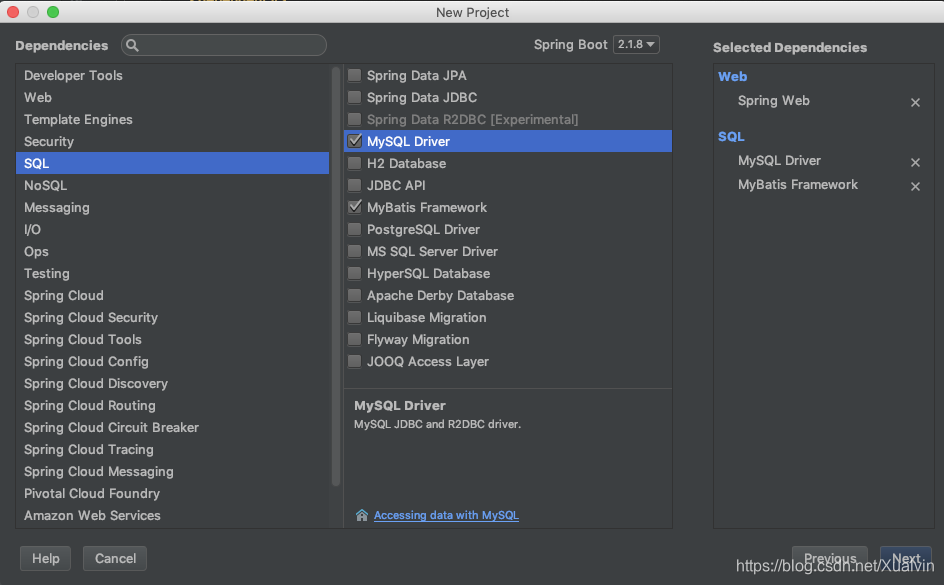Check the Spring Data JPA checkbox
Screen dimensions: 944x585
(355, 75)
